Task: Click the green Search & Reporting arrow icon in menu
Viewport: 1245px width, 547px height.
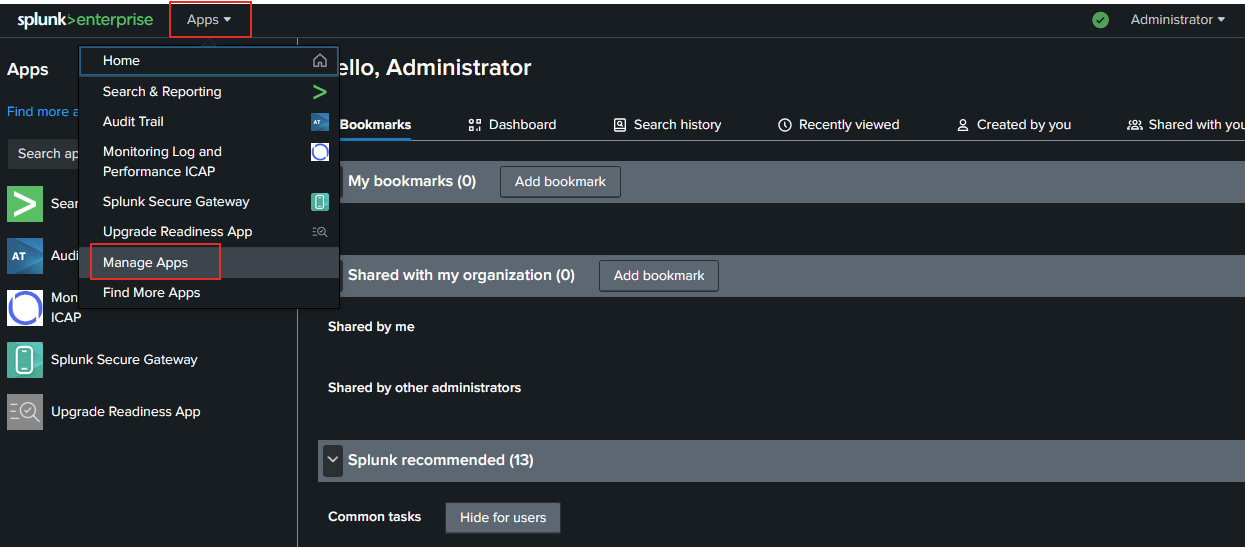Action: pyautogui.click(x=320, y=92)
